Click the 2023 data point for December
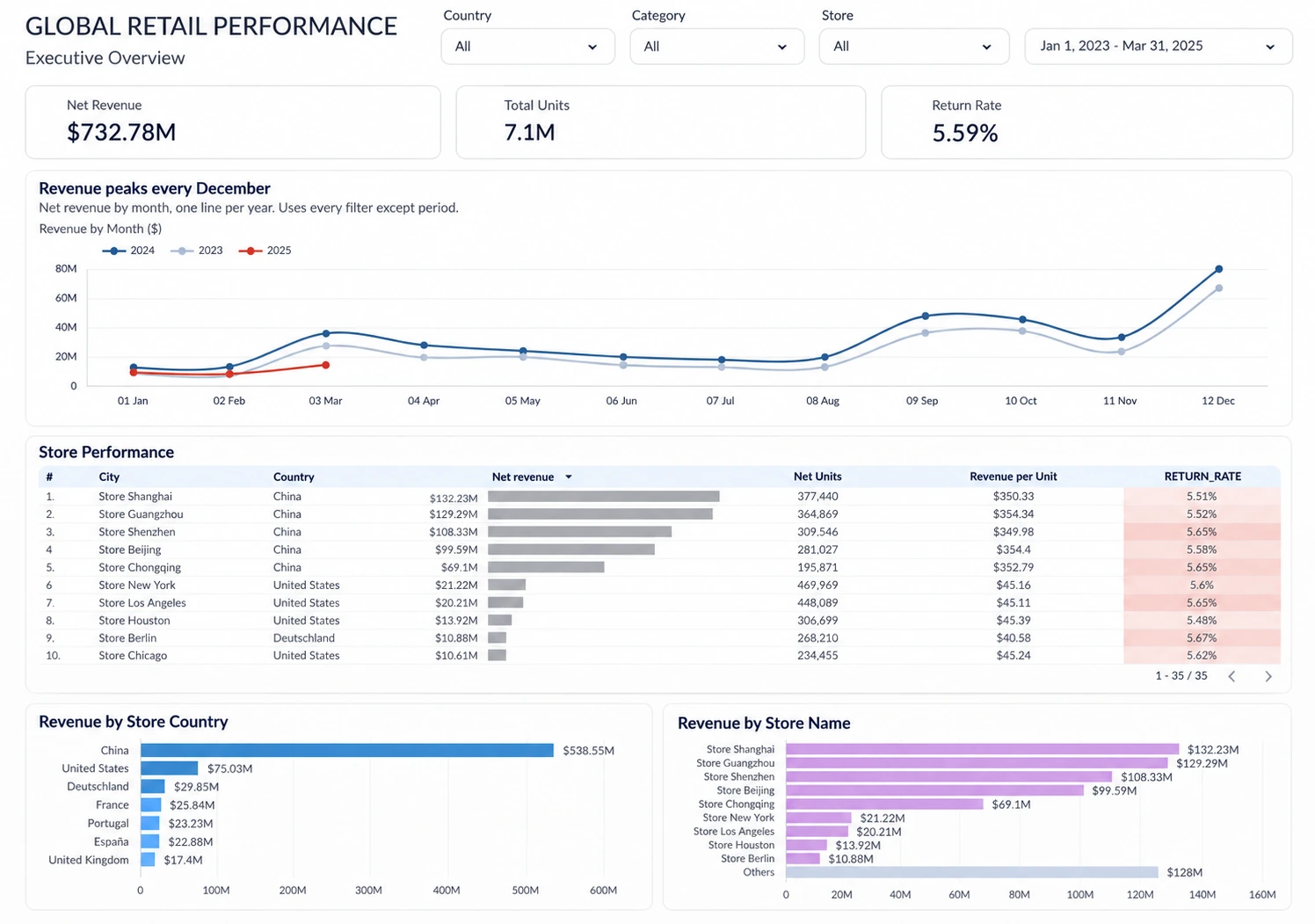 (1218, 288)
